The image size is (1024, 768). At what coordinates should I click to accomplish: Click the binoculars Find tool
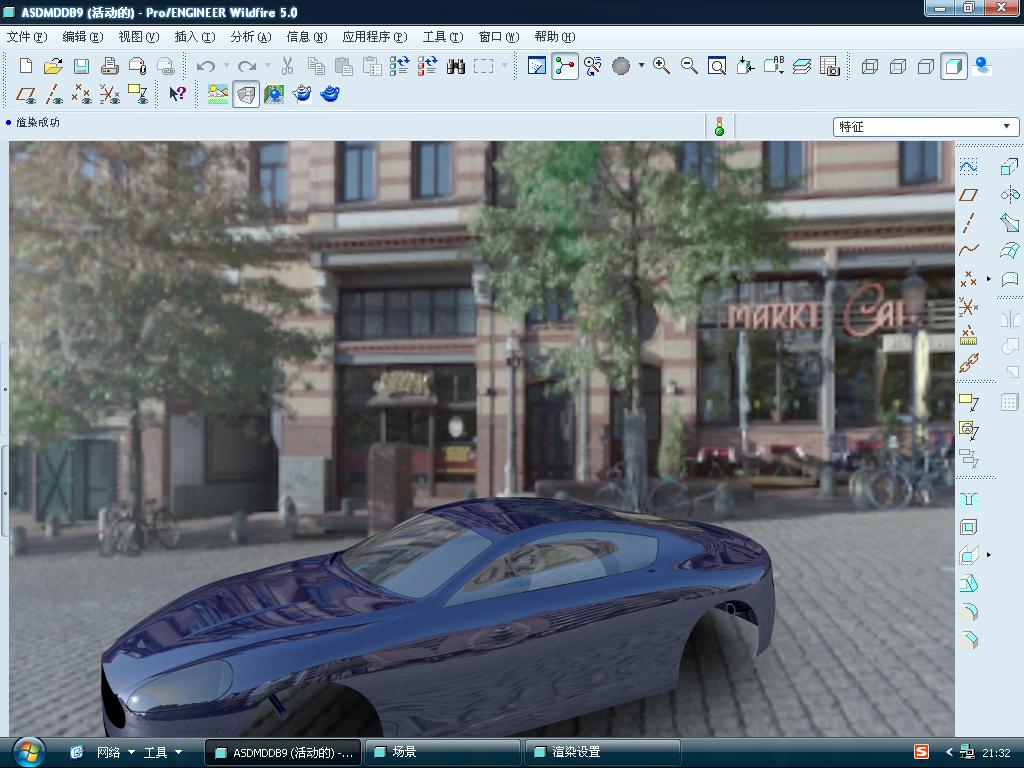pyautogui.click(x=456, y=66)
